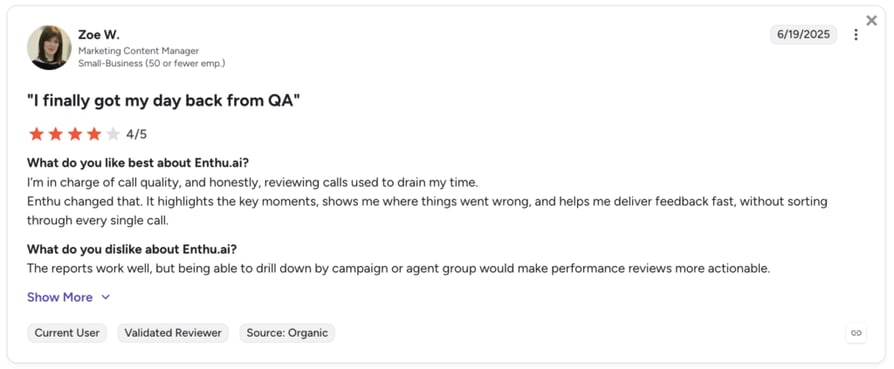This screenshot has width=894, height=369.
Task: Select the Source: Organic tag
Action: 287,333
